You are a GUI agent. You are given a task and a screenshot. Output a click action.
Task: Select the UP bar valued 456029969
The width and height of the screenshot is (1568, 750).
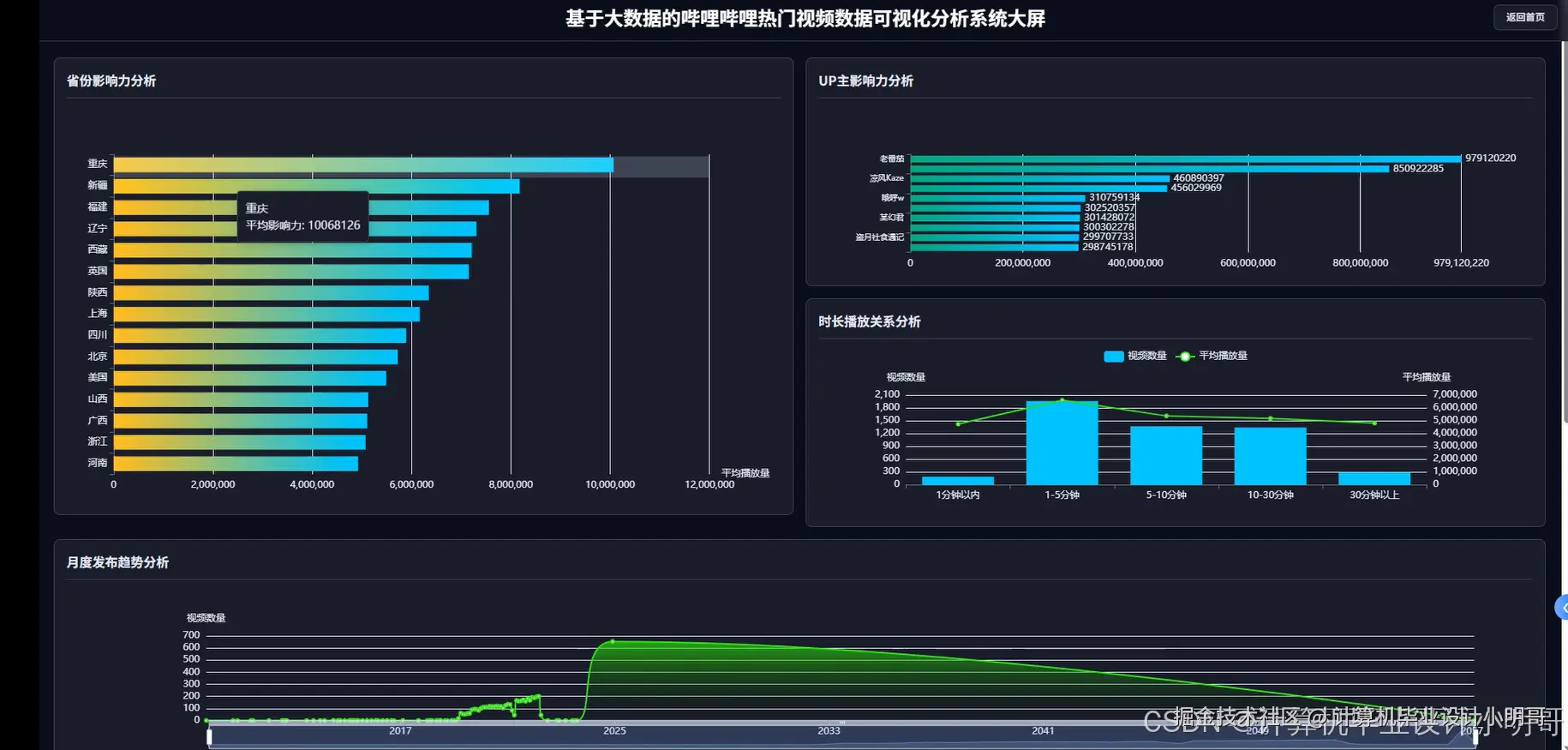pos(1038,189)
